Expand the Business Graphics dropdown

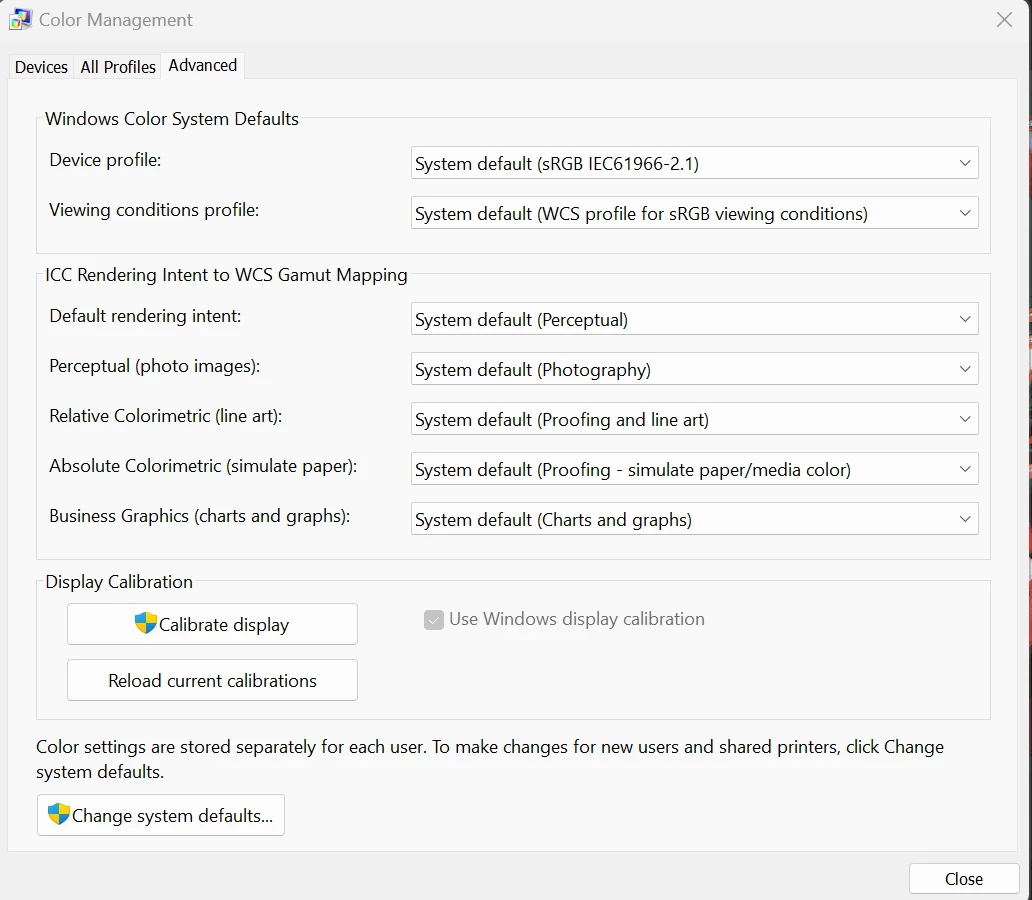click(x=694, y=519)
